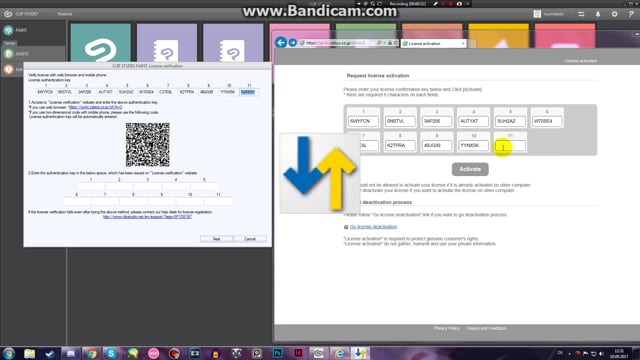Click the taskbar clock
This screenshot has width=640, height=360.
619,353
